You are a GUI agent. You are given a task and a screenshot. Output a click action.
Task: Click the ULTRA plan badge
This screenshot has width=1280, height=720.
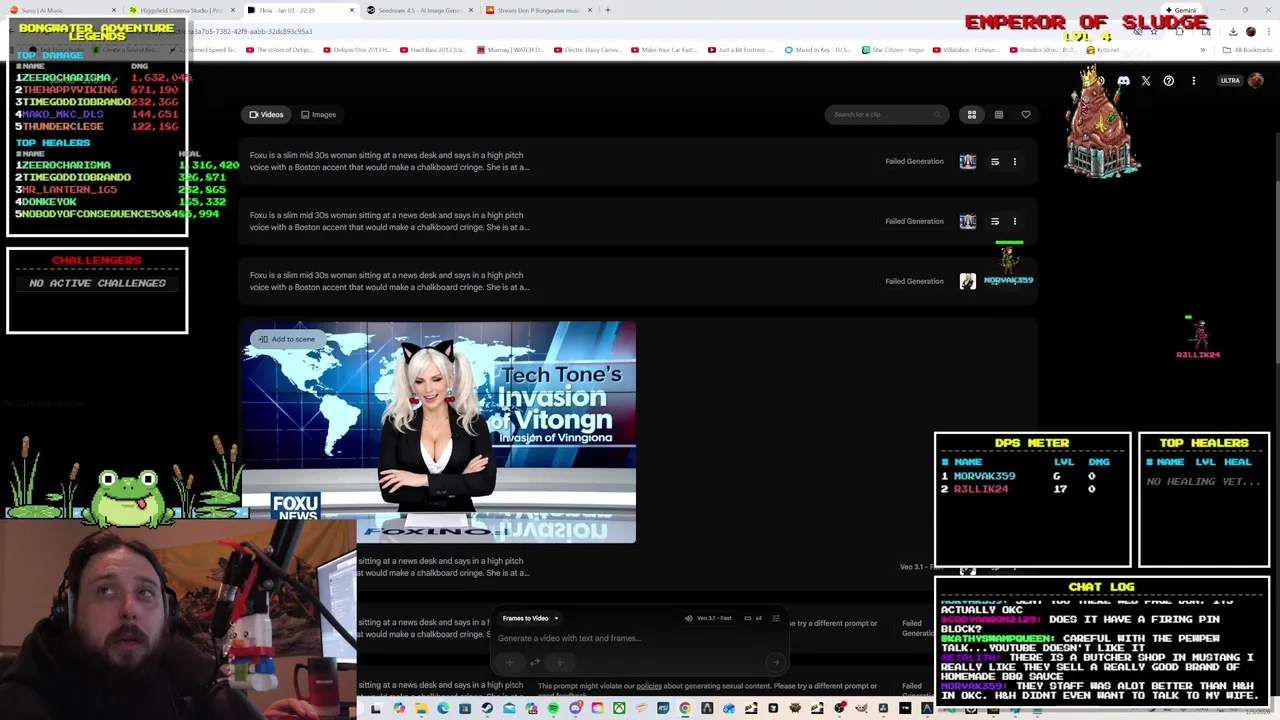(1230, 81)
